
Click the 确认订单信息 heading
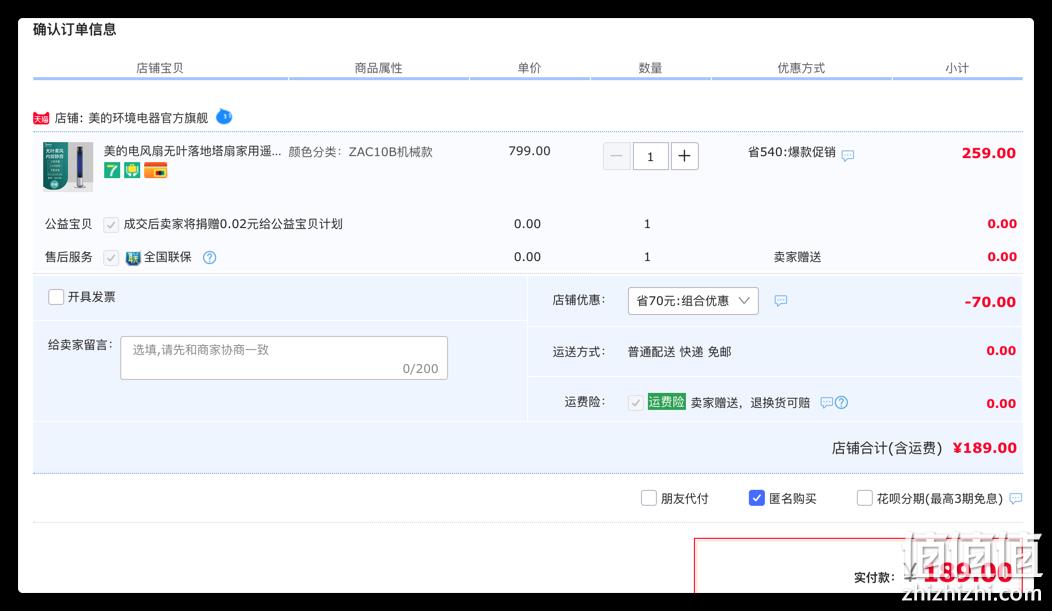74,30
